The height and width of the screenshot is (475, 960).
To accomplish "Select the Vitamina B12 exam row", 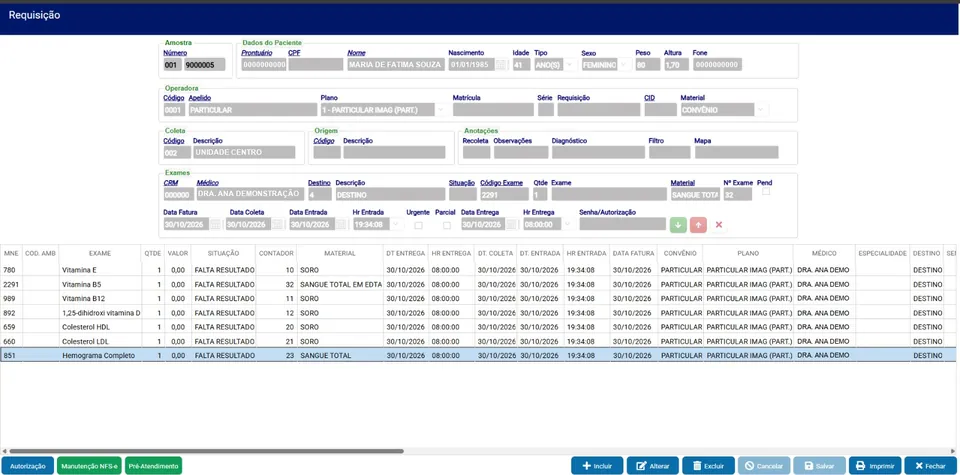I will pyautogui.click(x=478, y=298).
